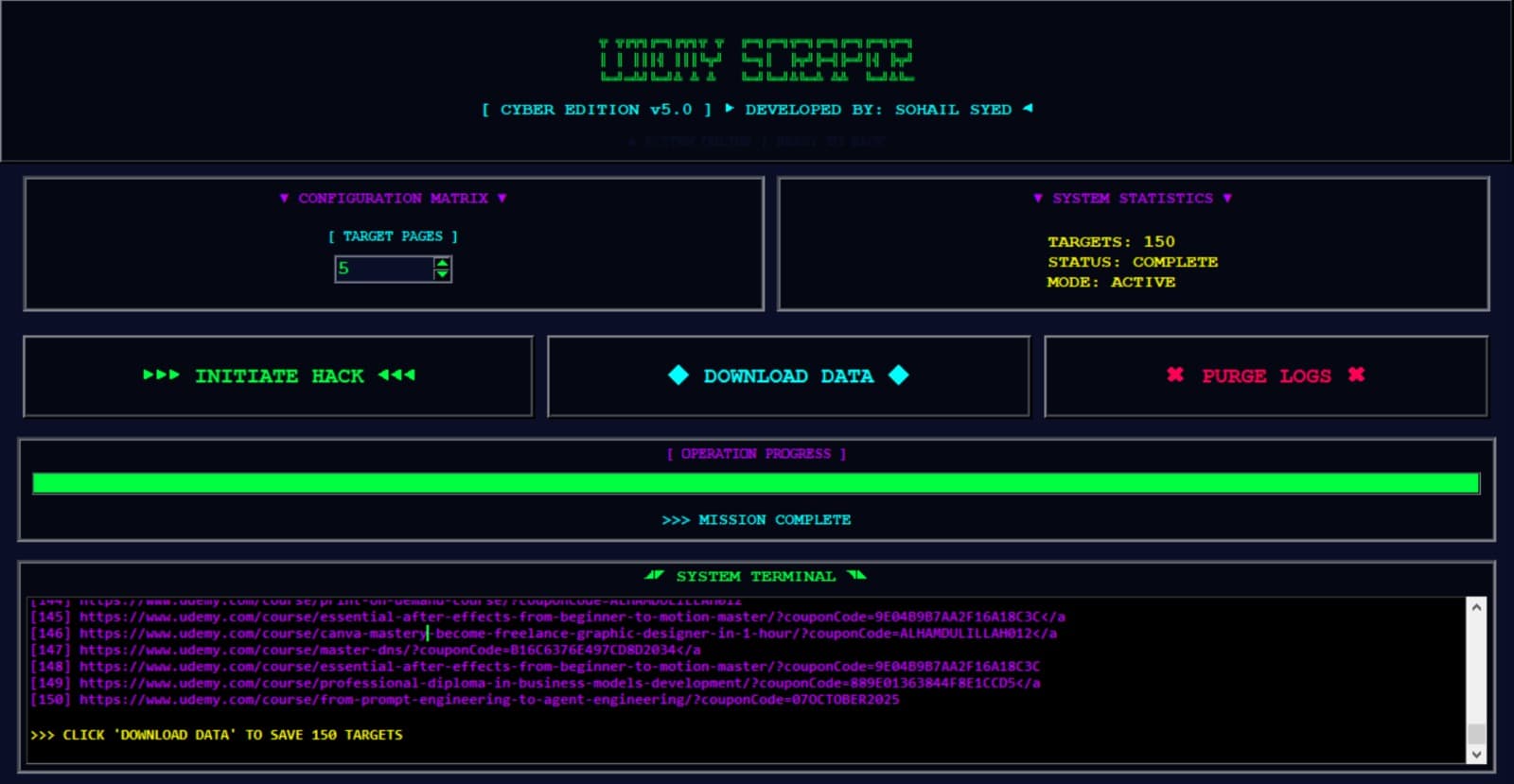
Task: Decrease target pages with the down stepper arrow
Action: pyautogui.click(x=442, y=275)
